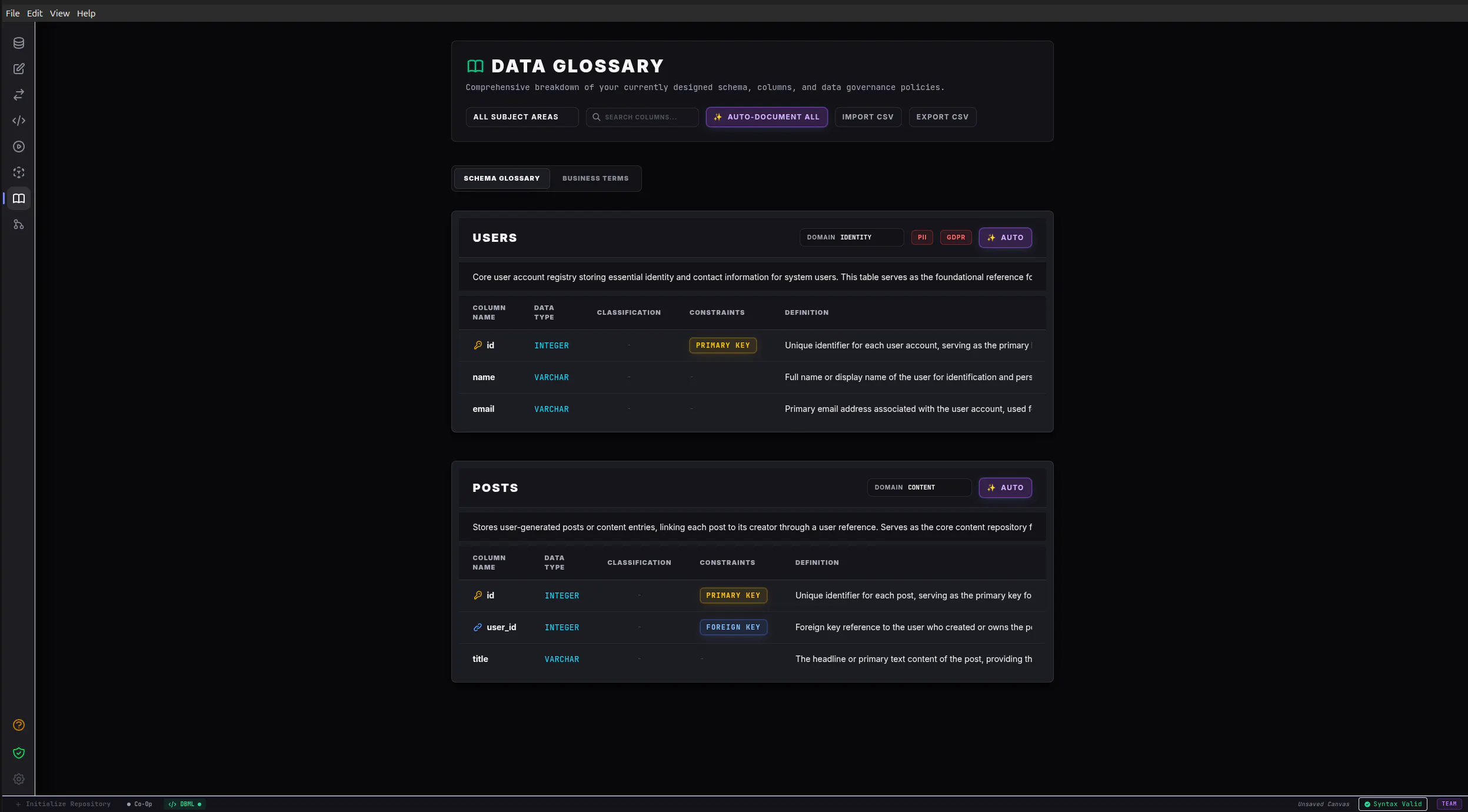Open the View menu
The width and height of the screenshot is (1468, 812).
click(59, 13)
